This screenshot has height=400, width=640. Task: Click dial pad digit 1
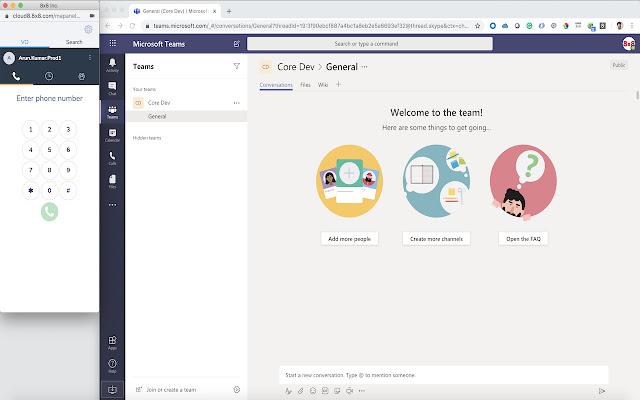pyautogui.click(x=31, y=129)
